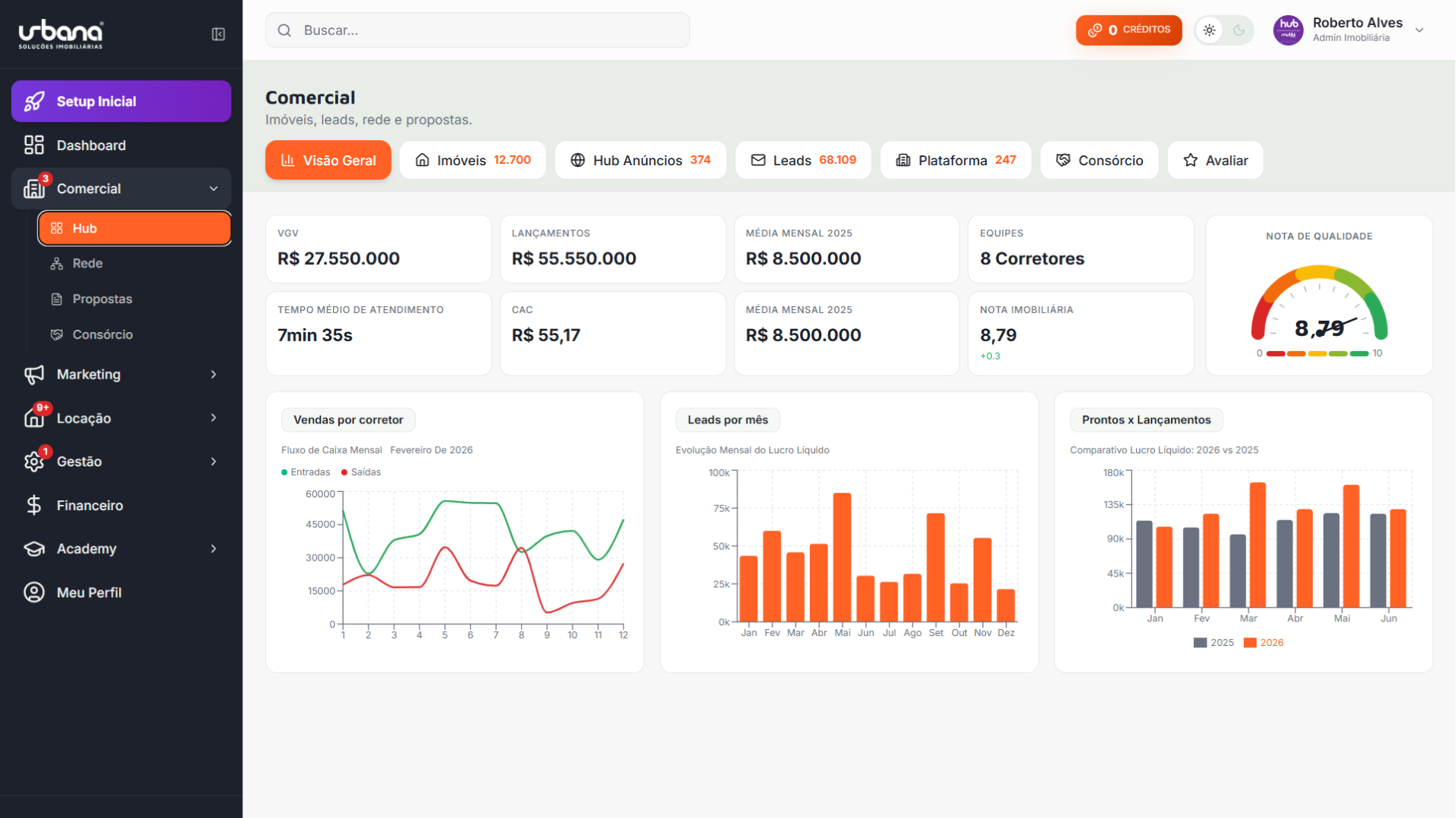Open the Roberto Alves user dropdown
The height and width of the screenshot is (818, 1456).
pos(1419,30)
